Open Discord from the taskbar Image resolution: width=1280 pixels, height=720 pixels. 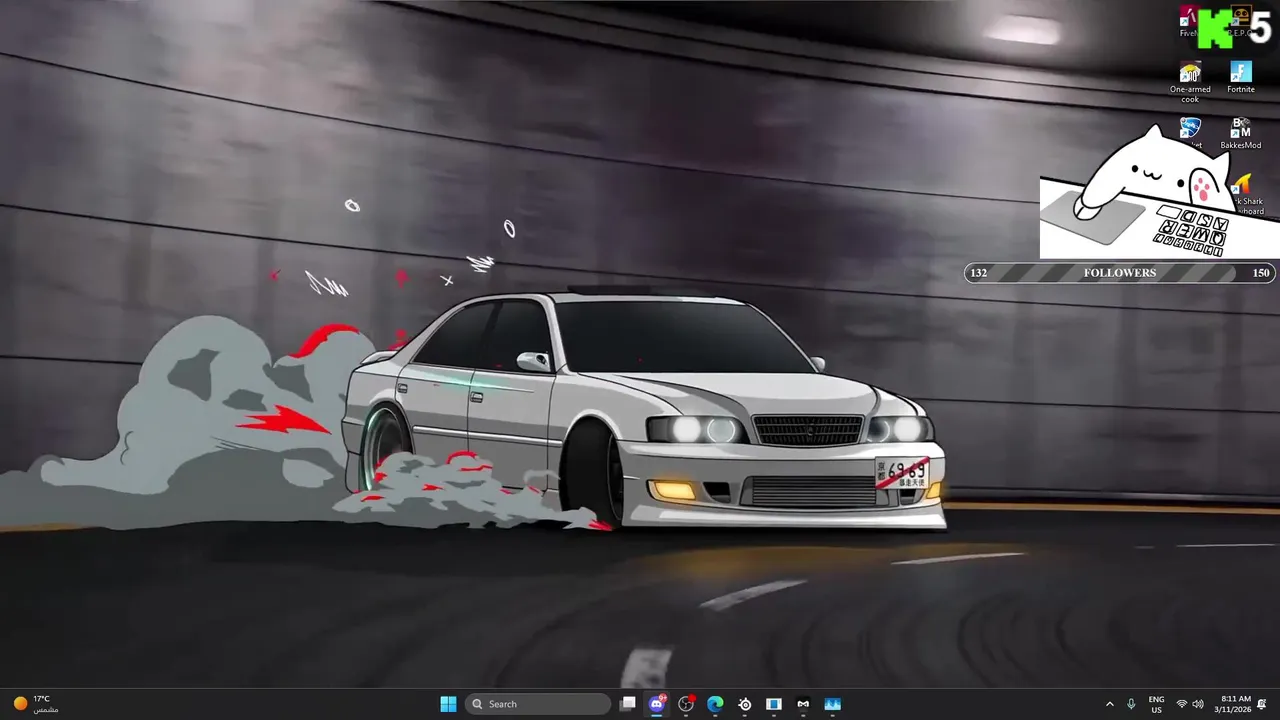657,704
